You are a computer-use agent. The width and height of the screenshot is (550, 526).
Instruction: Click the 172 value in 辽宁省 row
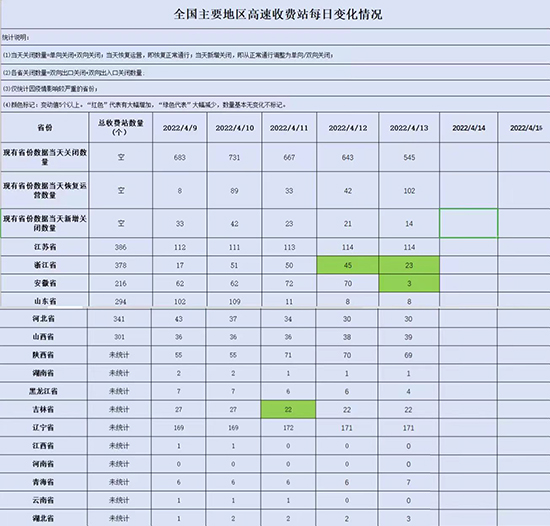[x=288, y=427]
